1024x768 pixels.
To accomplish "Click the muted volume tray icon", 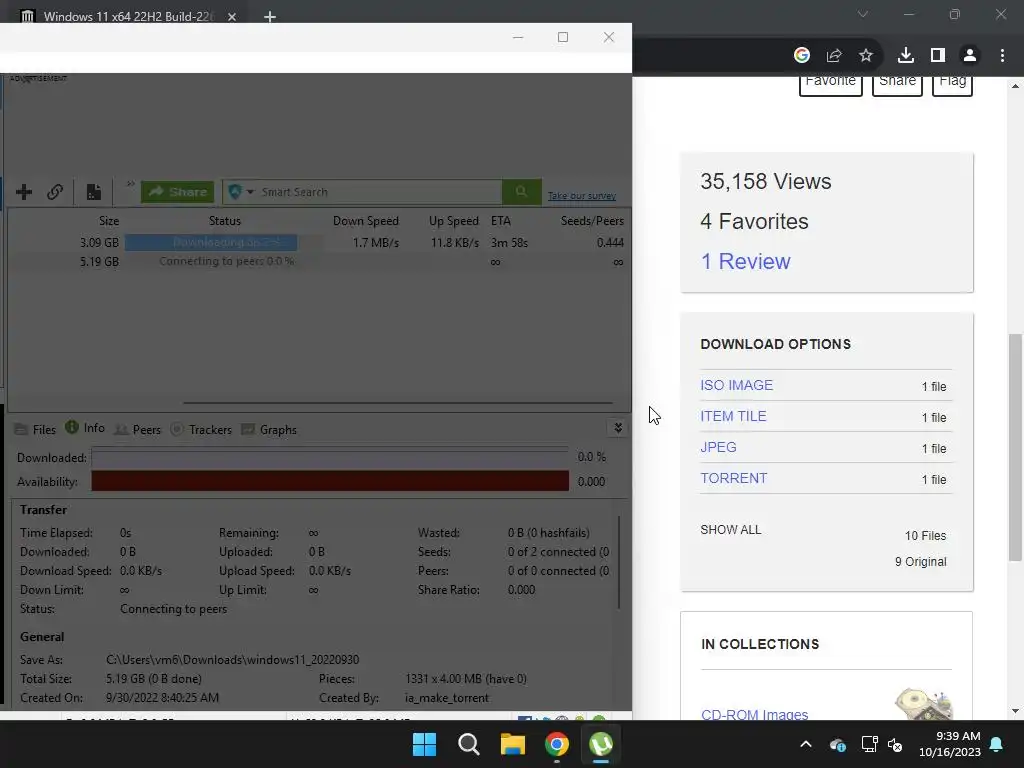I will 895,744.
